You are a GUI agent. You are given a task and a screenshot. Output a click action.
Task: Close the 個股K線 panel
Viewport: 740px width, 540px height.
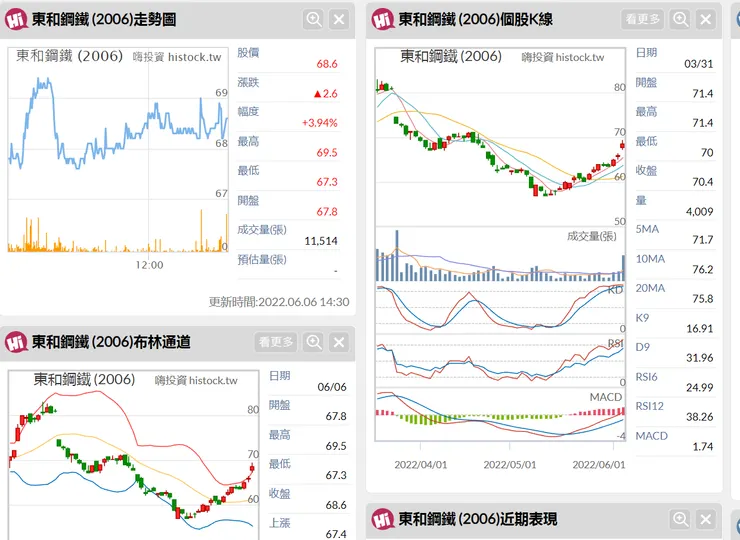(x=706, y=19)
